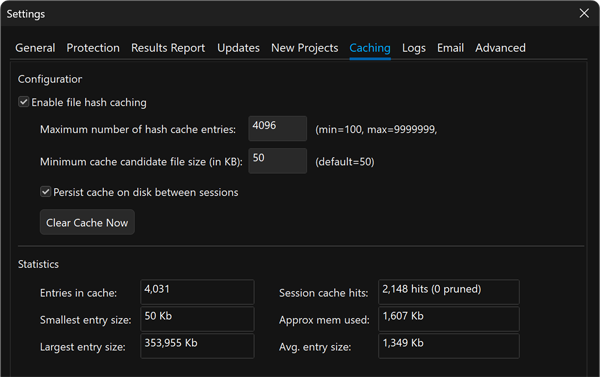Click the '(default=50)' hint text
This screenshot has height=377, width=600.
point(345,162)
